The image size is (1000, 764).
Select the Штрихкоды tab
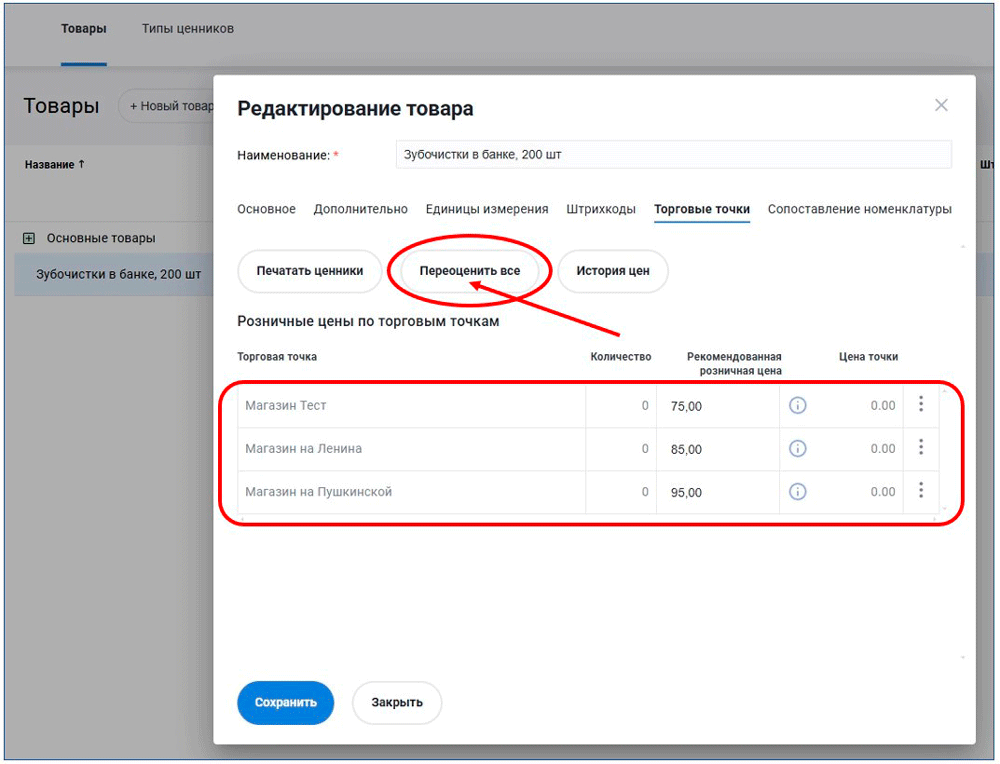600,209
